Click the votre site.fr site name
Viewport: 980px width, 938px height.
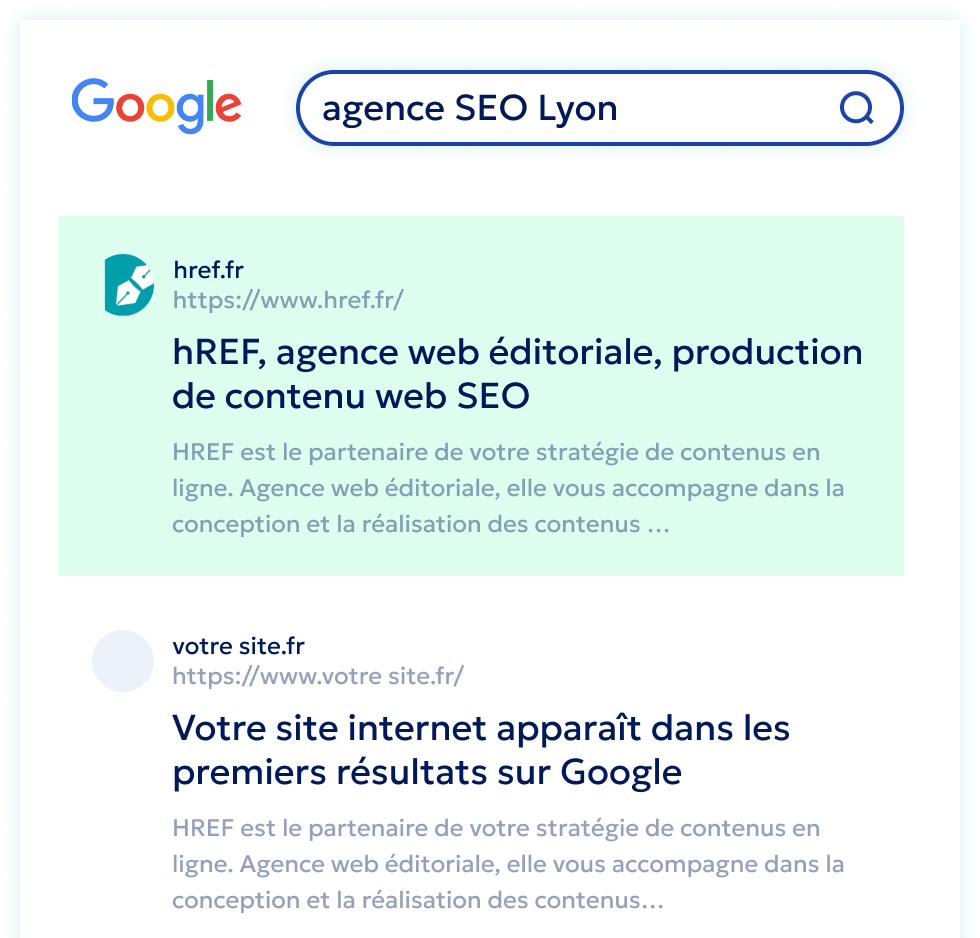point(238,646)
